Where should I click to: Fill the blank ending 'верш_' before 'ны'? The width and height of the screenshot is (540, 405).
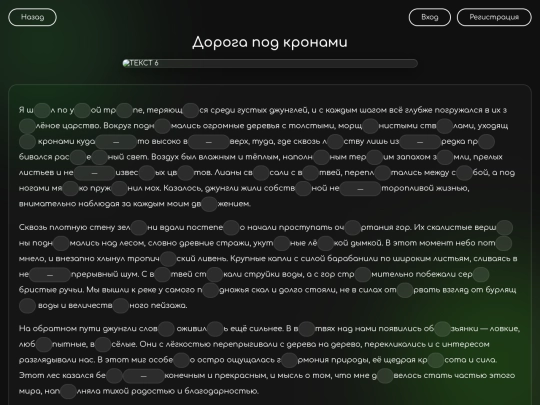pyautogui.click(x=505, y=228)
